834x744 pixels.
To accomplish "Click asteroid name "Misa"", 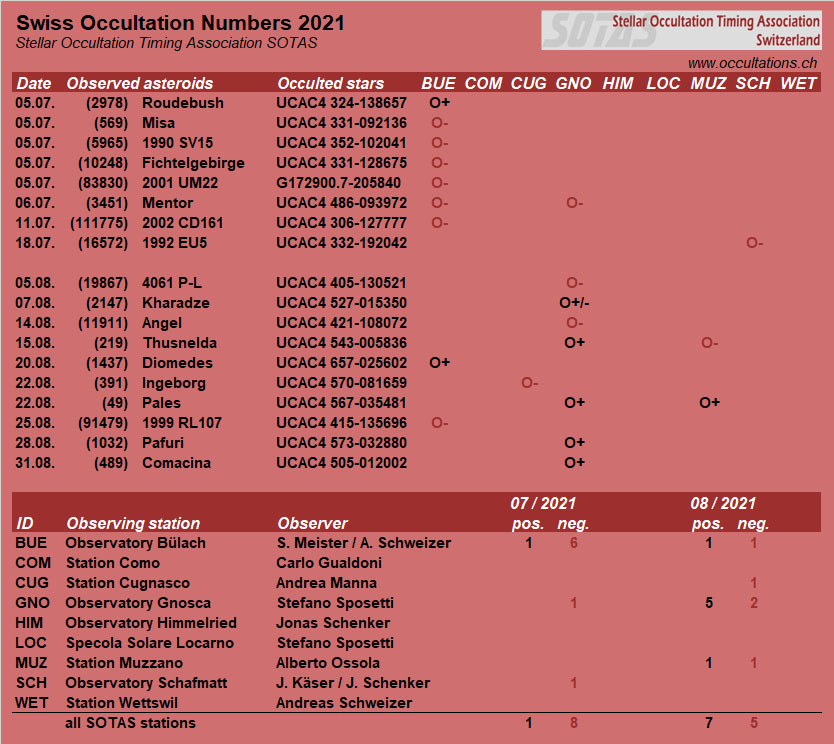I will point(159,123).
